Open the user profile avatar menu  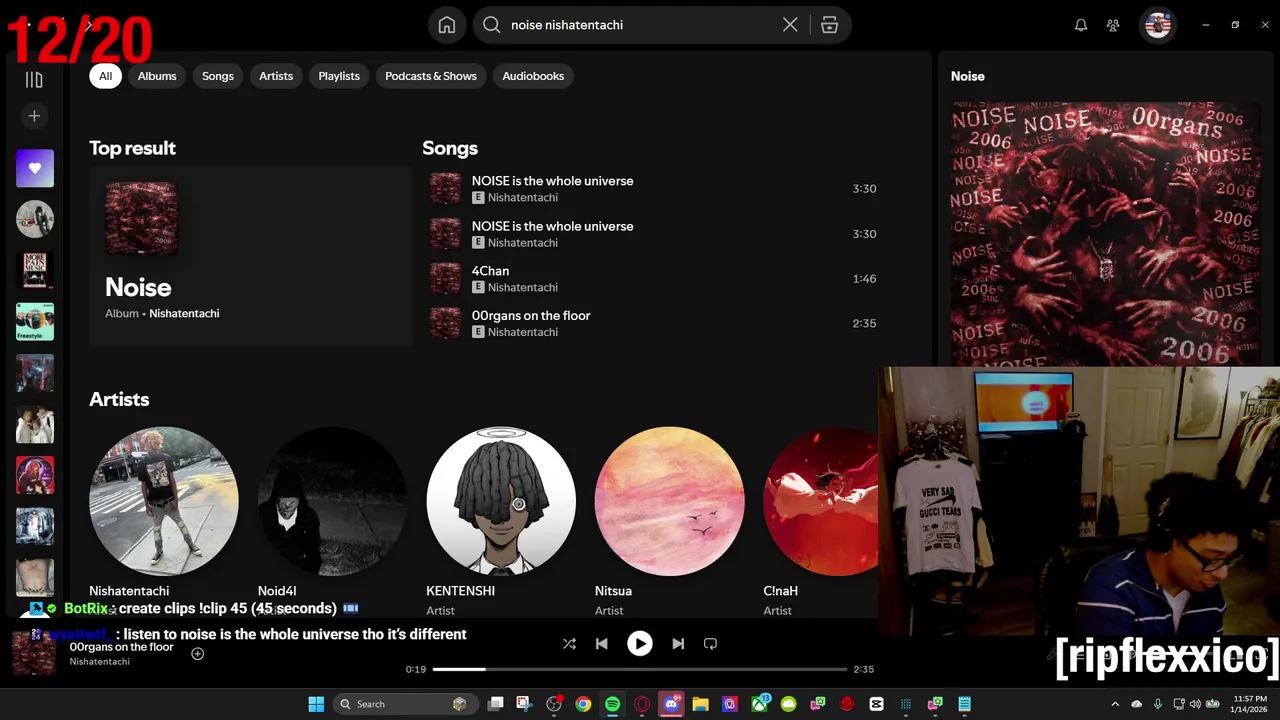click(x=1158, y=25)
